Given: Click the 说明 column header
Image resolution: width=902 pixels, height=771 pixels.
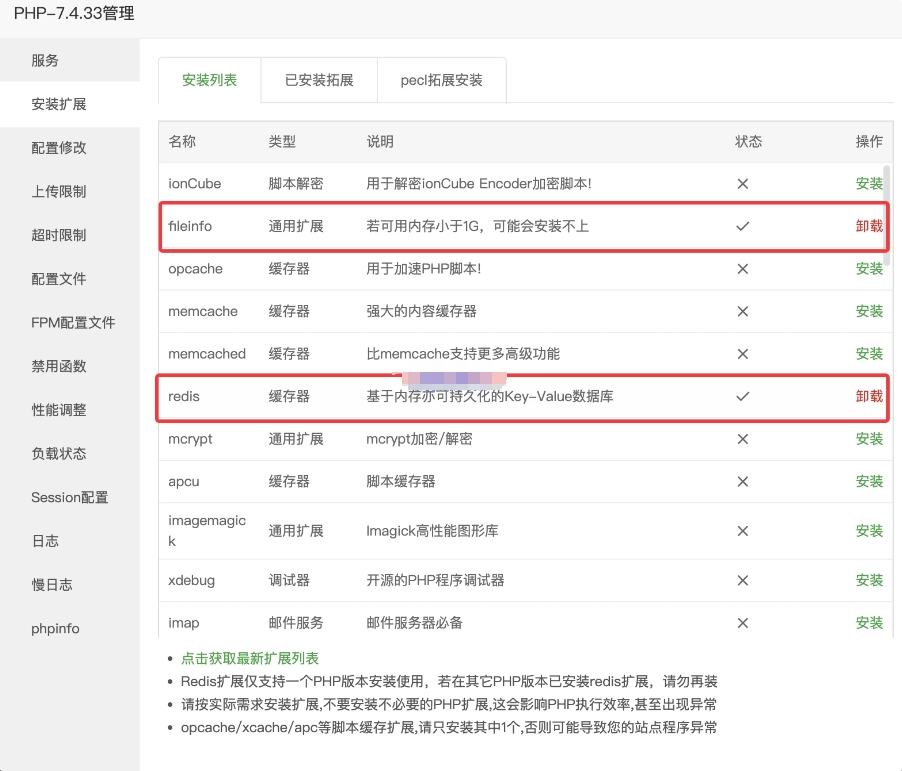Looking at the screenshot, I should (x=380, y=142).
